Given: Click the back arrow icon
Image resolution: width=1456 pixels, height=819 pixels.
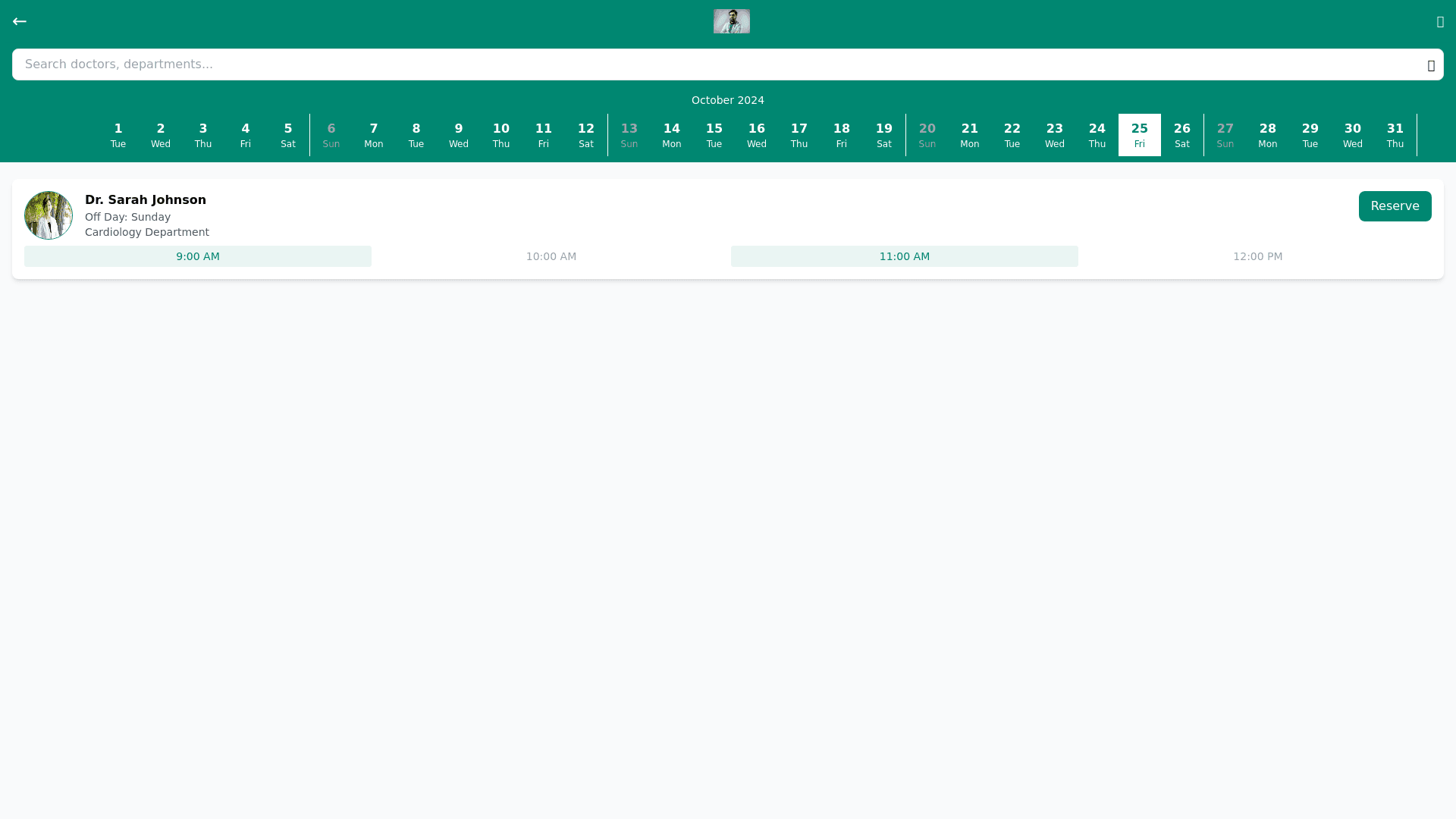Looking at the screenshot, I should pyautogui.click(x=20, y=21).
